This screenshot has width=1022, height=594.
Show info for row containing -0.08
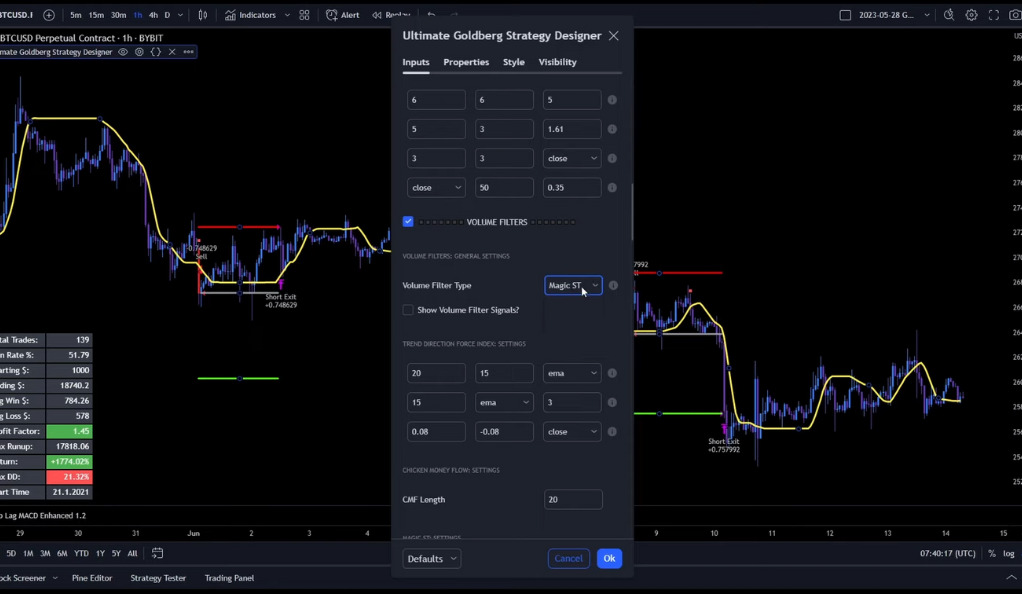612,432
